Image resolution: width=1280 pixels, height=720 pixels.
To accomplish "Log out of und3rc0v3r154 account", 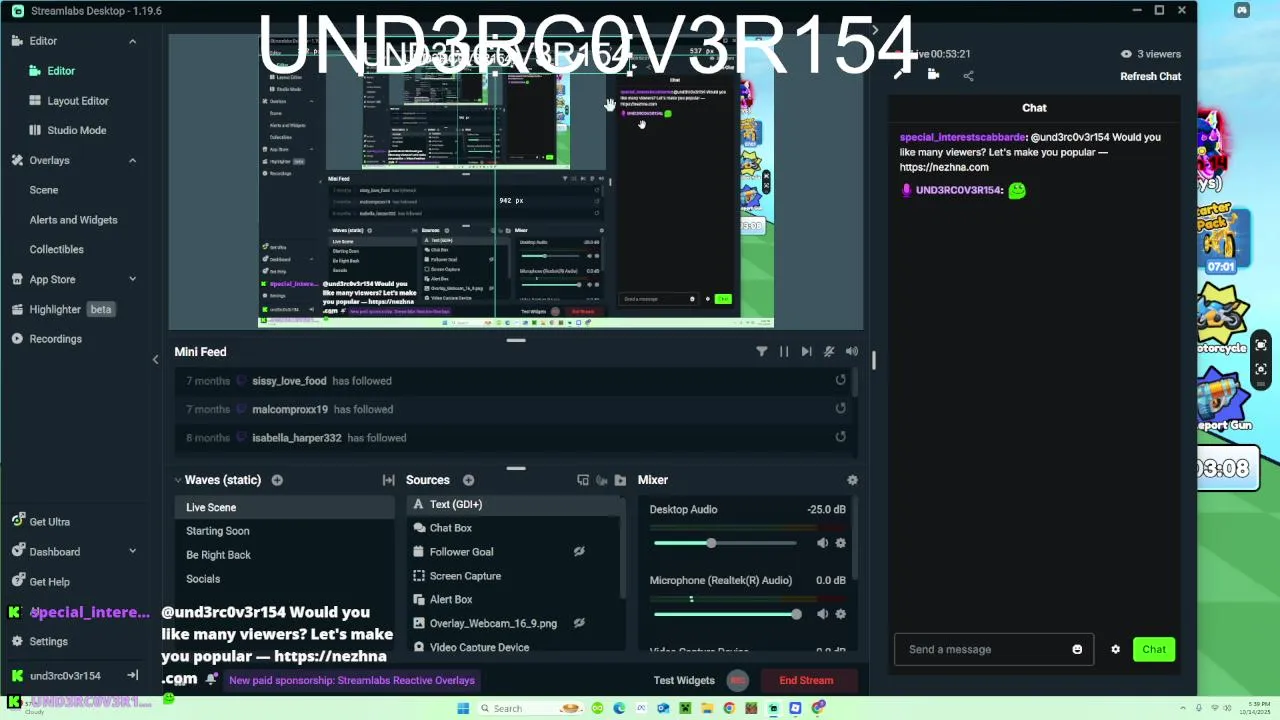I will pos(132,675).
